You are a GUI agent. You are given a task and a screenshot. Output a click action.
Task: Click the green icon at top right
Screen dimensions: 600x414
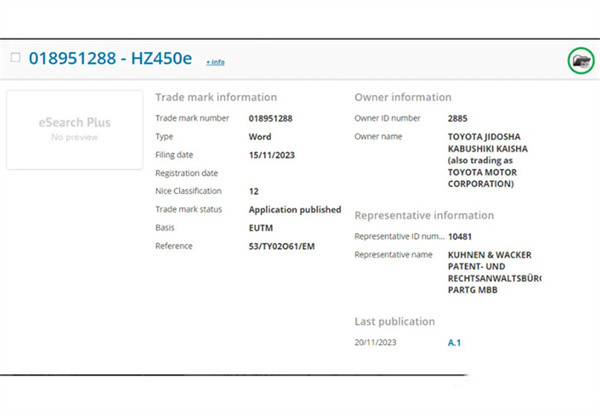click(x=580, y=60)
